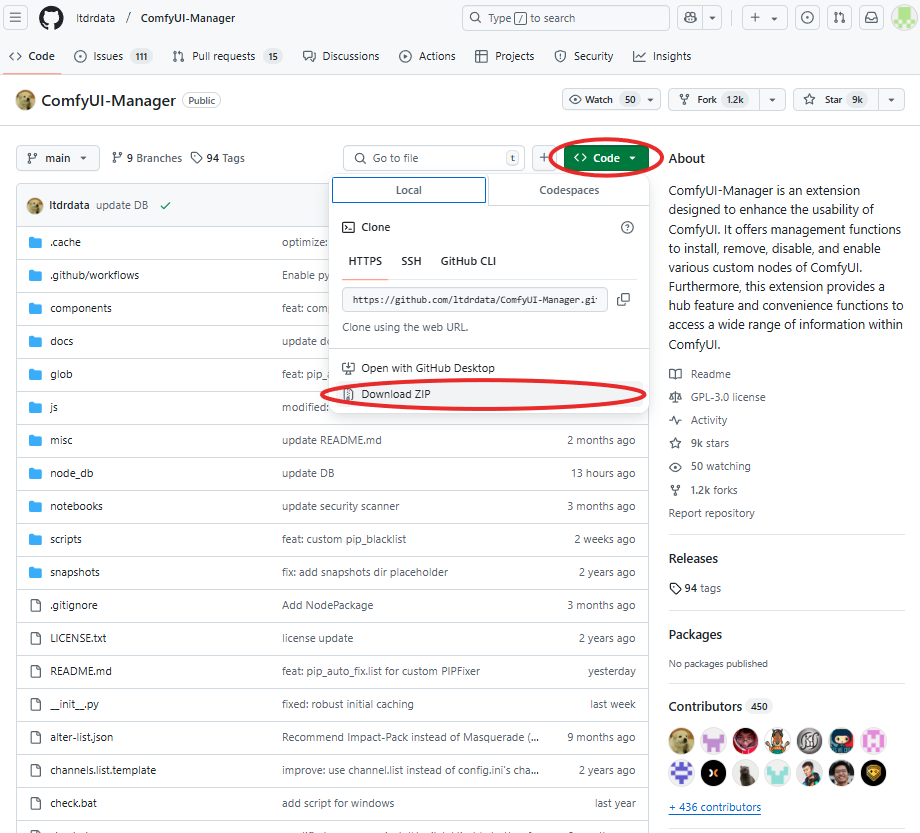Open the Projects tab

pyautogui.click(x=505, y=56)
